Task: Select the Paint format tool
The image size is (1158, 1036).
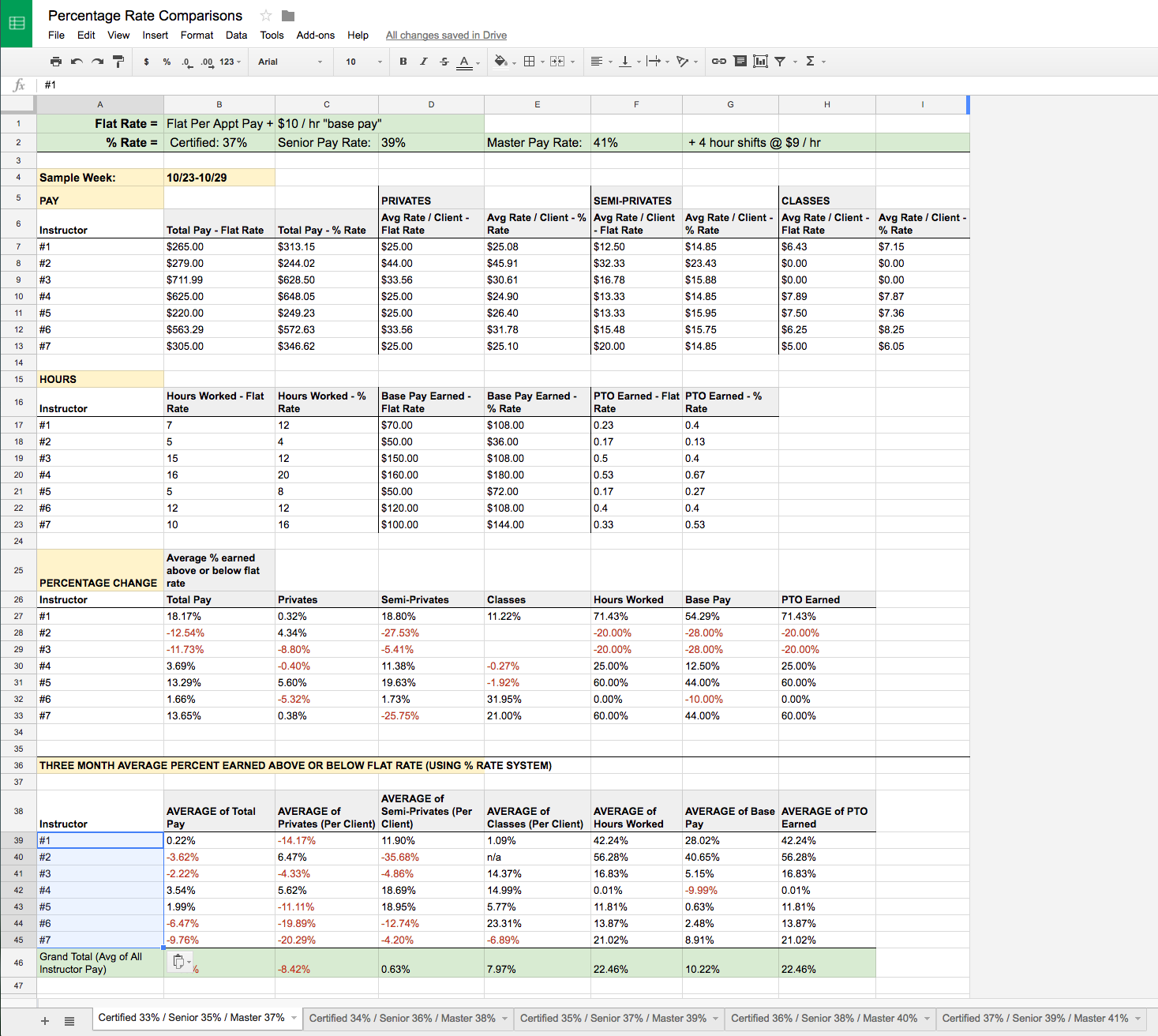Action: [118, 62]
